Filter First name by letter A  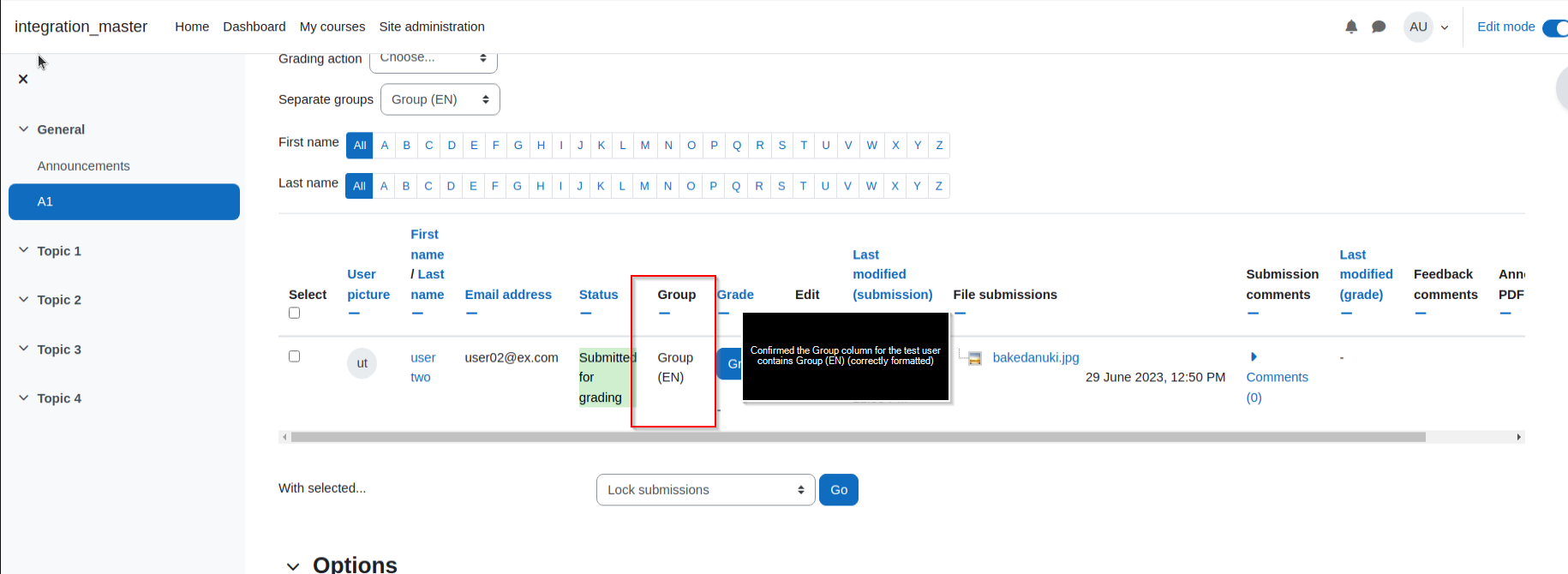[x=385, y=146]
